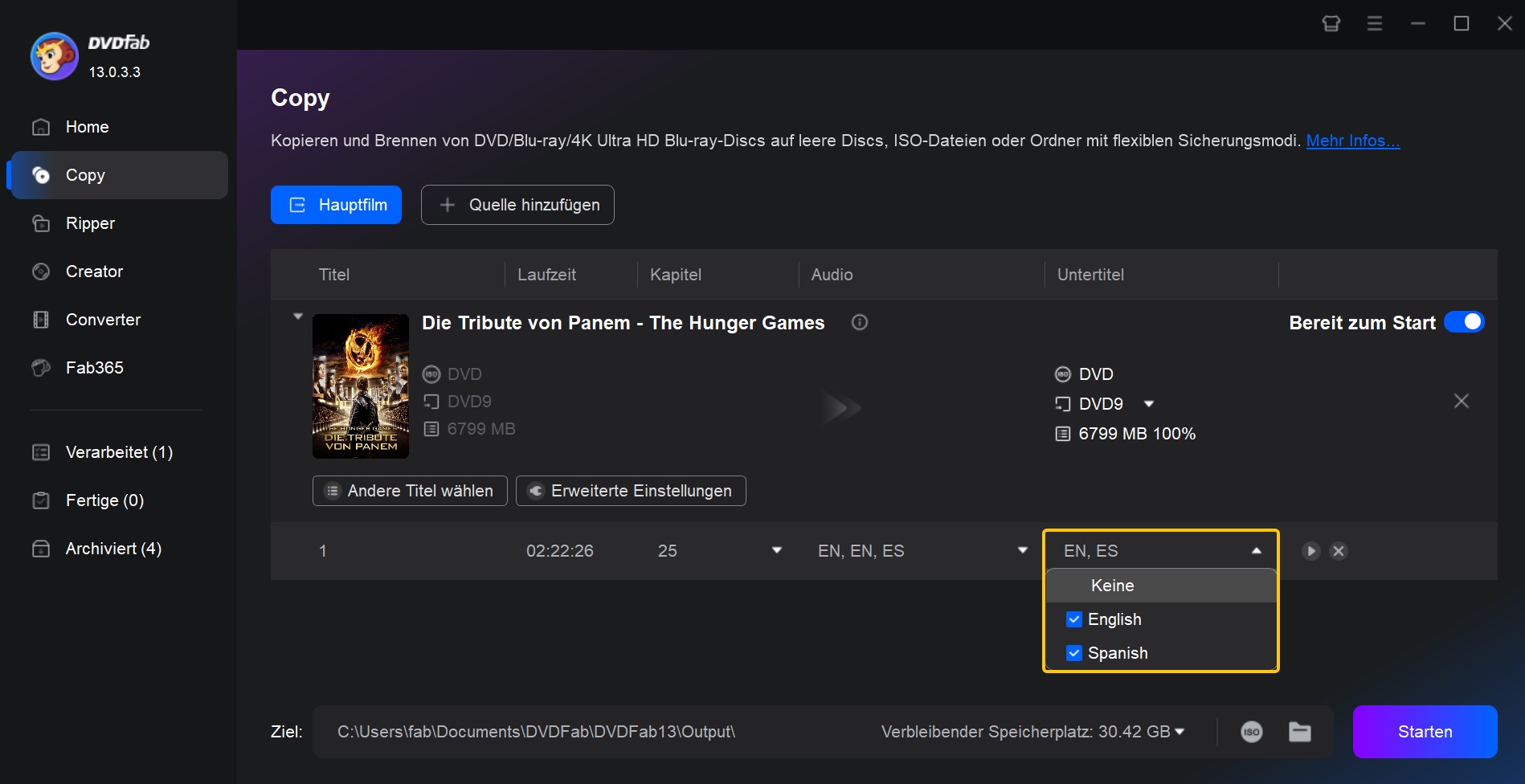1525x784 pixels.
Task: Click the runtime 02:22:26
Action: (560, 551)
